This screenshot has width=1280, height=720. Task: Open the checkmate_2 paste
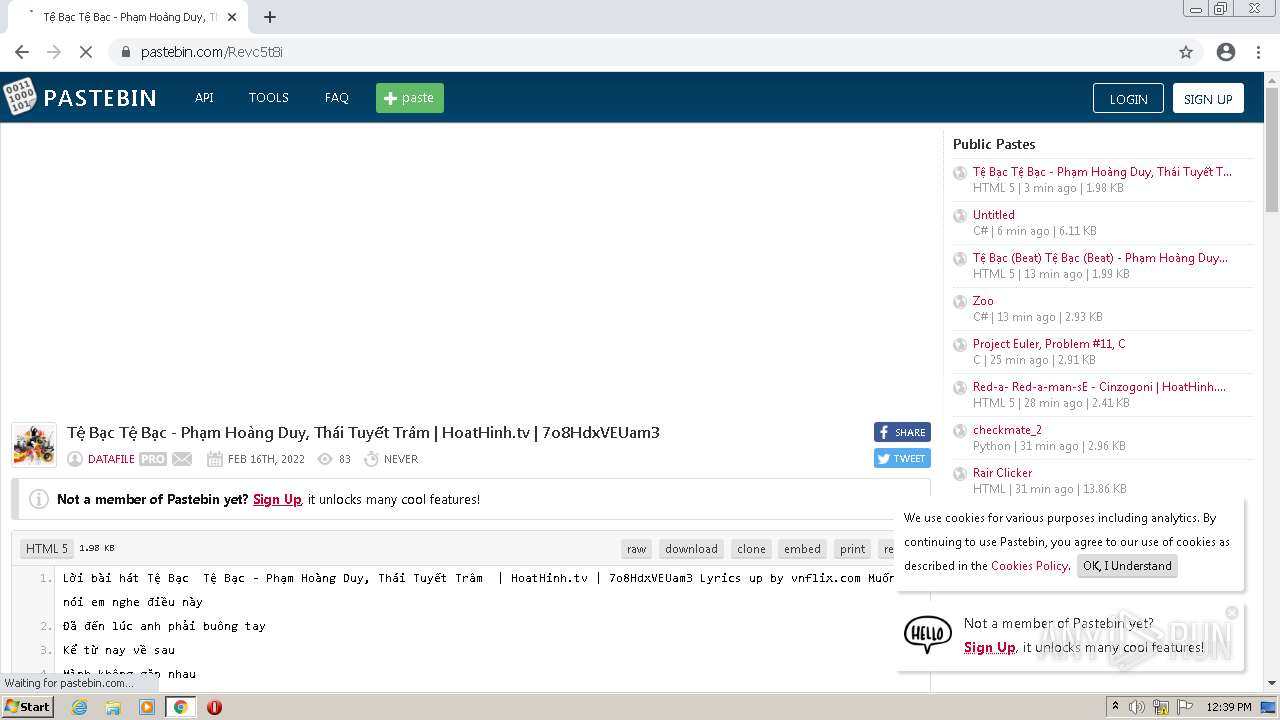click(1007, 430)
